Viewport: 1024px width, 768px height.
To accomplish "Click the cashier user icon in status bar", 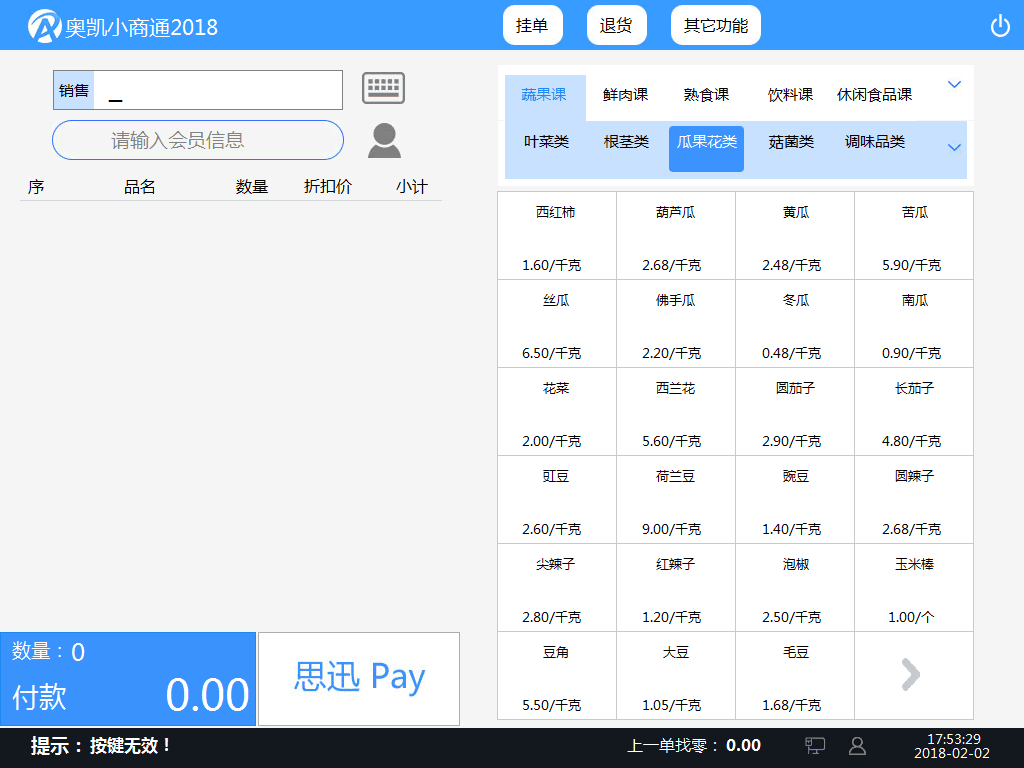I will click(x=856, y=745).
